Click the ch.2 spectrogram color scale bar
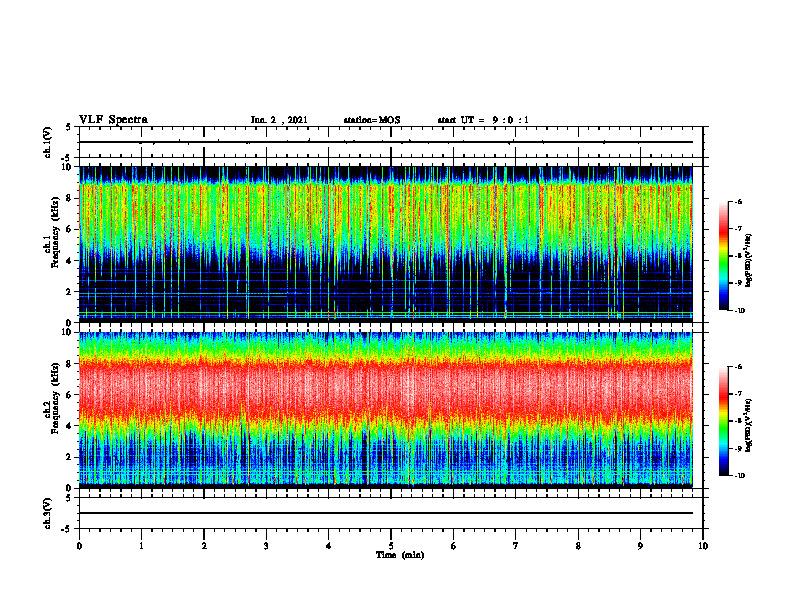The height and width of the screenshot is (612, 792). pos(724,421)
